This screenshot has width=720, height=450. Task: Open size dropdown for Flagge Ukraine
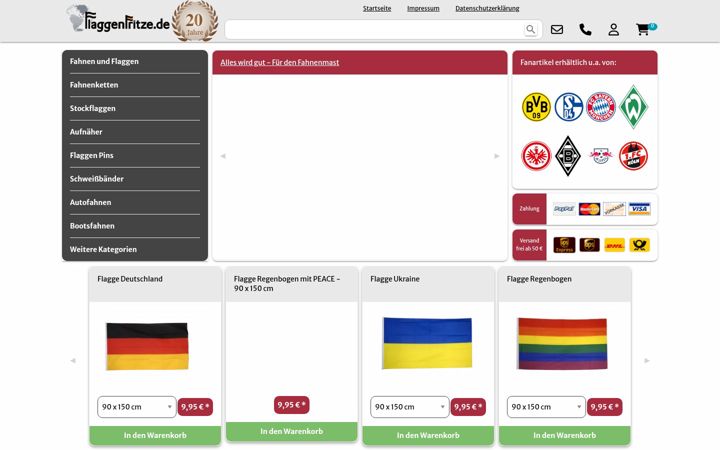point(410,407)
